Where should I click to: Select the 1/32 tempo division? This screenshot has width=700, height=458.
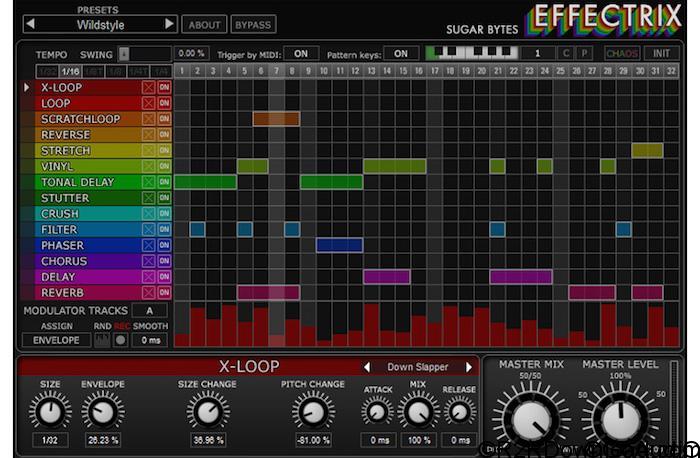click(x=47, y=71)
